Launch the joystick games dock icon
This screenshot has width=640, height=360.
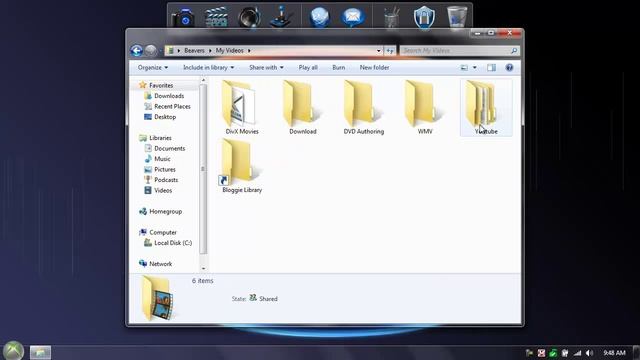coord(282,18)
